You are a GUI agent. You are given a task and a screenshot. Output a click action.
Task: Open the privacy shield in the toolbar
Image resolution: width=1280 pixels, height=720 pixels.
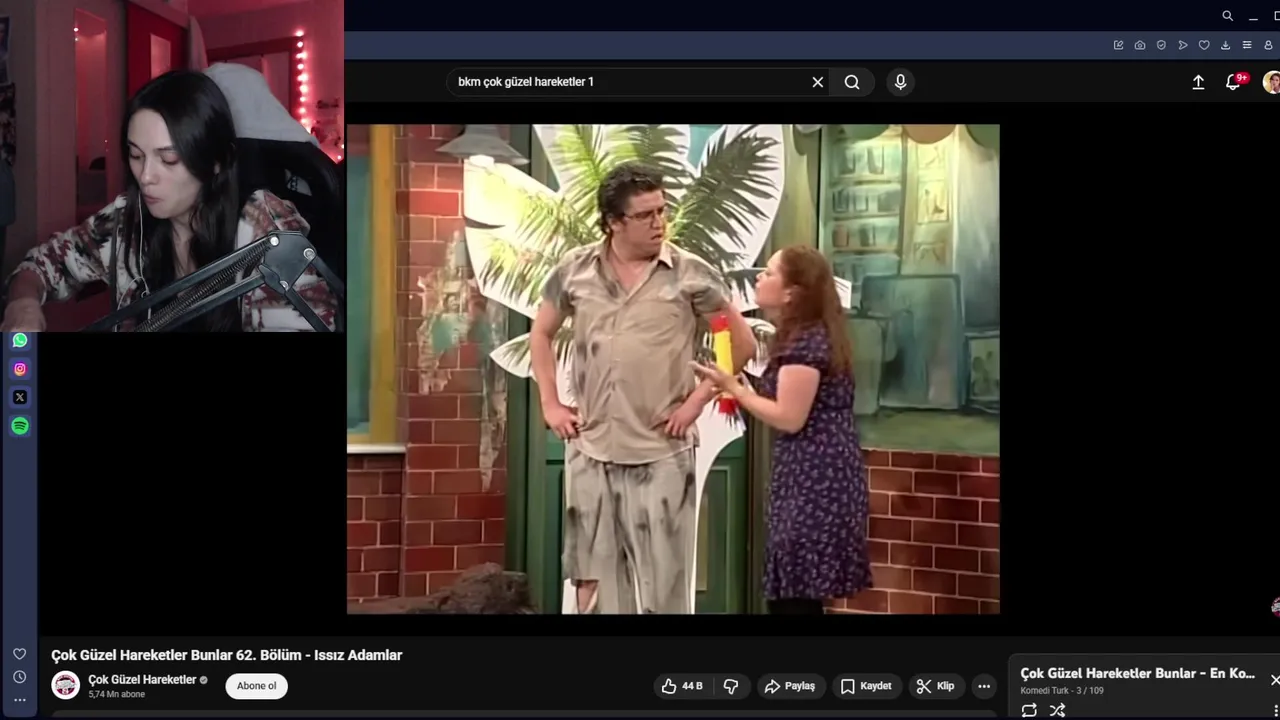click(1161, 45)
